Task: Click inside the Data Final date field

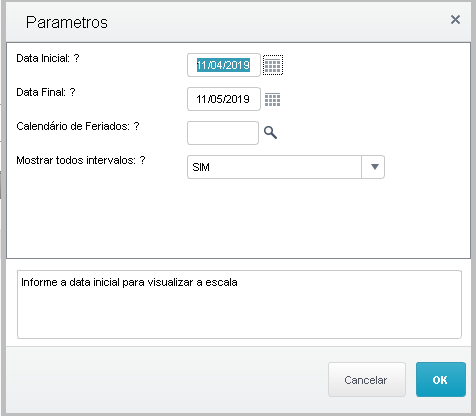Action: pos(224,99)
